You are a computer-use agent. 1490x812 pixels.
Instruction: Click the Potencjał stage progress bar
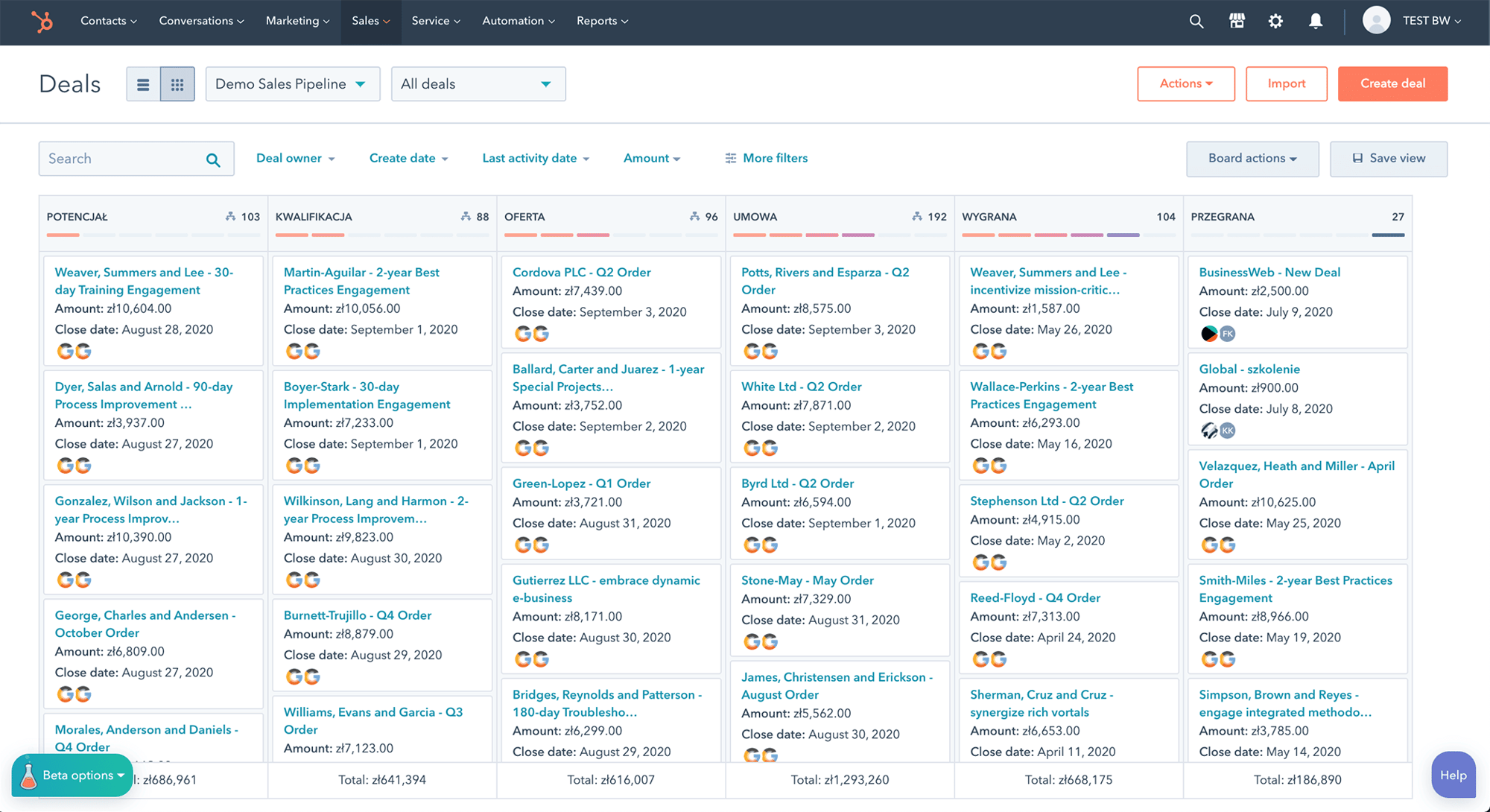coord(153,235)
